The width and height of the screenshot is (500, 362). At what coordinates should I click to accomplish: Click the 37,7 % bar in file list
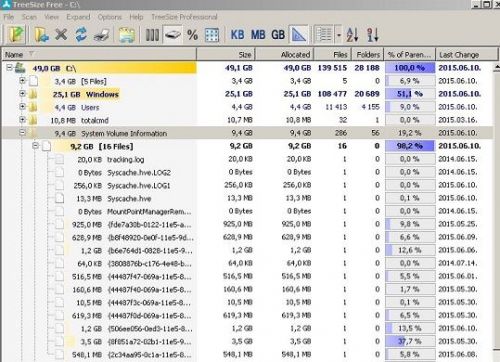(410, 341)
